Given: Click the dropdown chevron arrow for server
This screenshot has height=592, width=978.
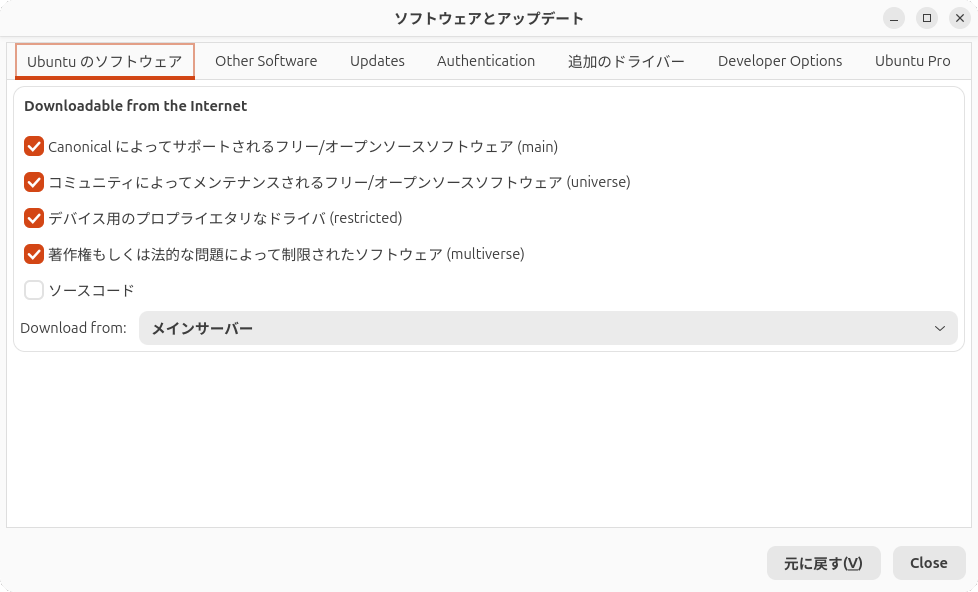Looking at the screenshot, I should 939,328.
